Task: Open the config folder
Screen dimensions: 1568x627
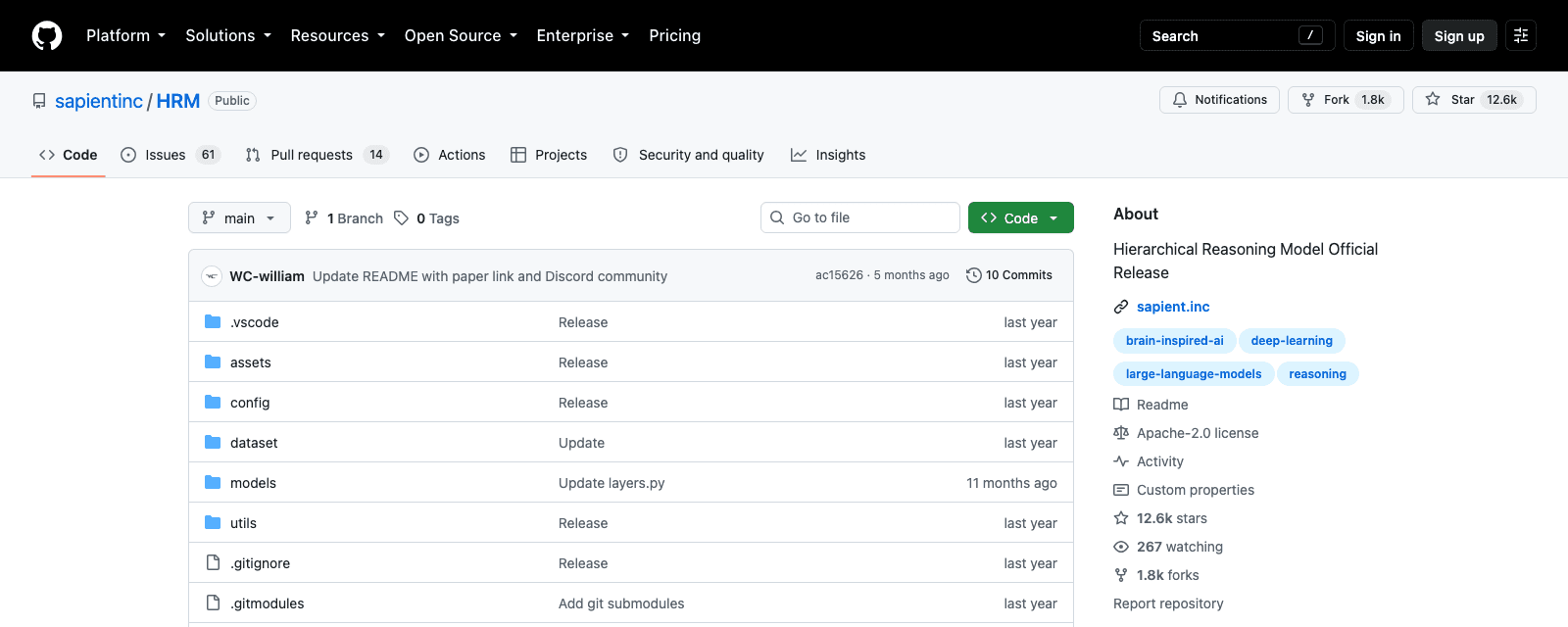Action: [x=250, y=403]
